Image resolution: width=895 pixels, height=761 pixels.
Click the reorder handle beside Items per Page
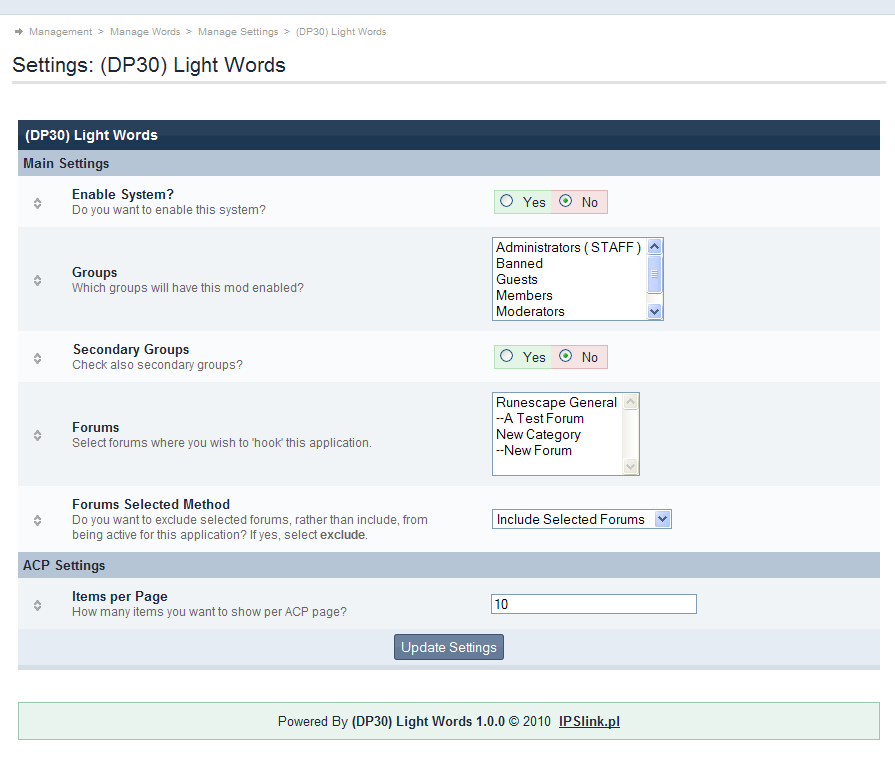pos(37,605)
